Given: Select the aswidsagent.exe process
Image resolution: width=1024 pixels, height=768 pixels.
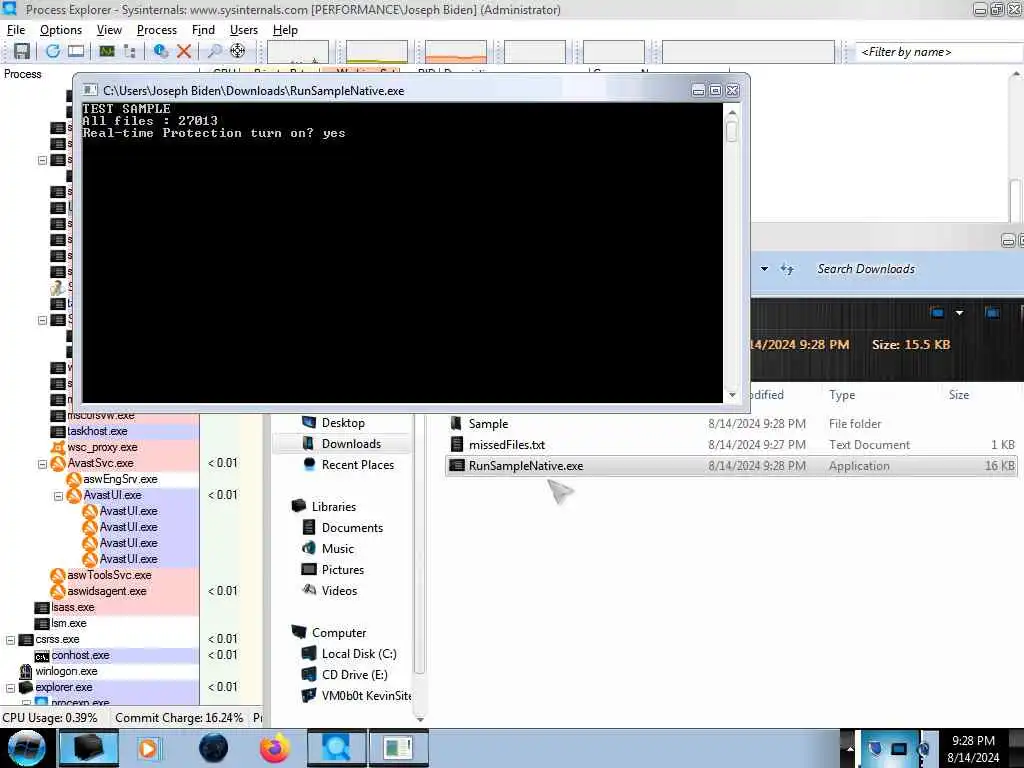Looking at the screenshot, I should coord(106,591).
